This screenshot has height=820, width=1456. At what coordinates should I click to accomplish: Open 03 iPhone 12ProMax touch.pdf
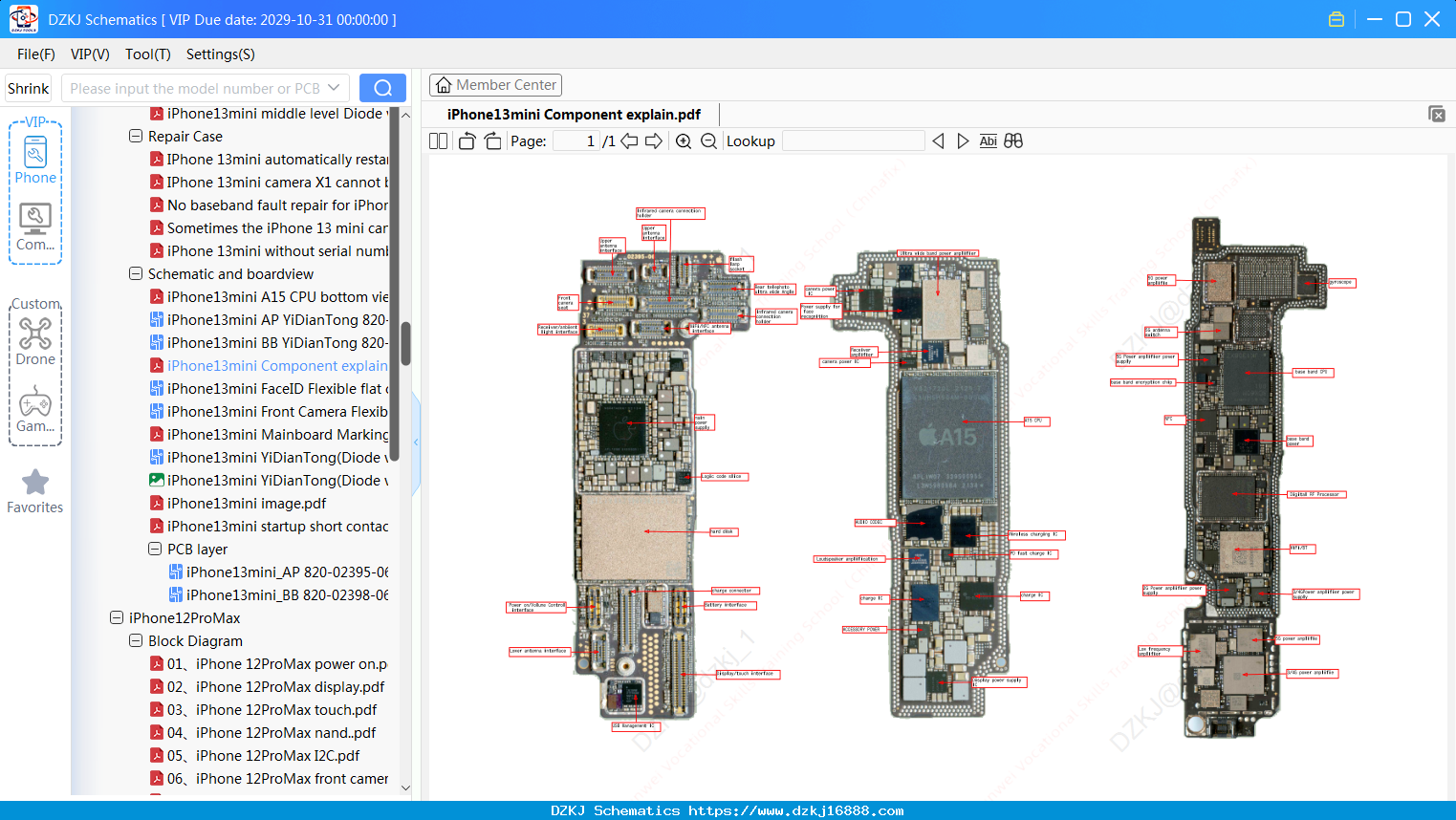263,710
